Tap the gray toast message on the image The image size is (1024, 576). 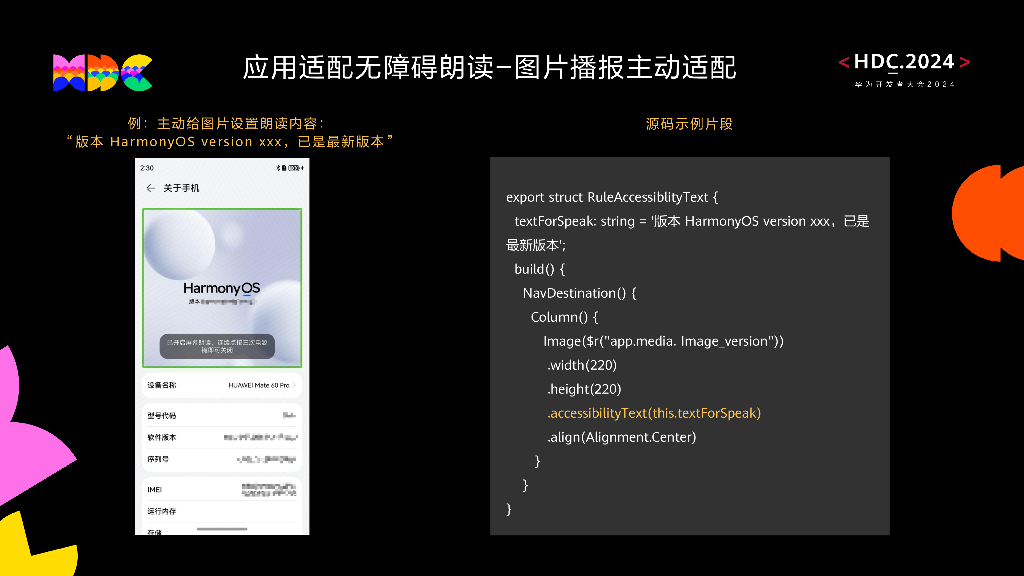pos(217,346)
